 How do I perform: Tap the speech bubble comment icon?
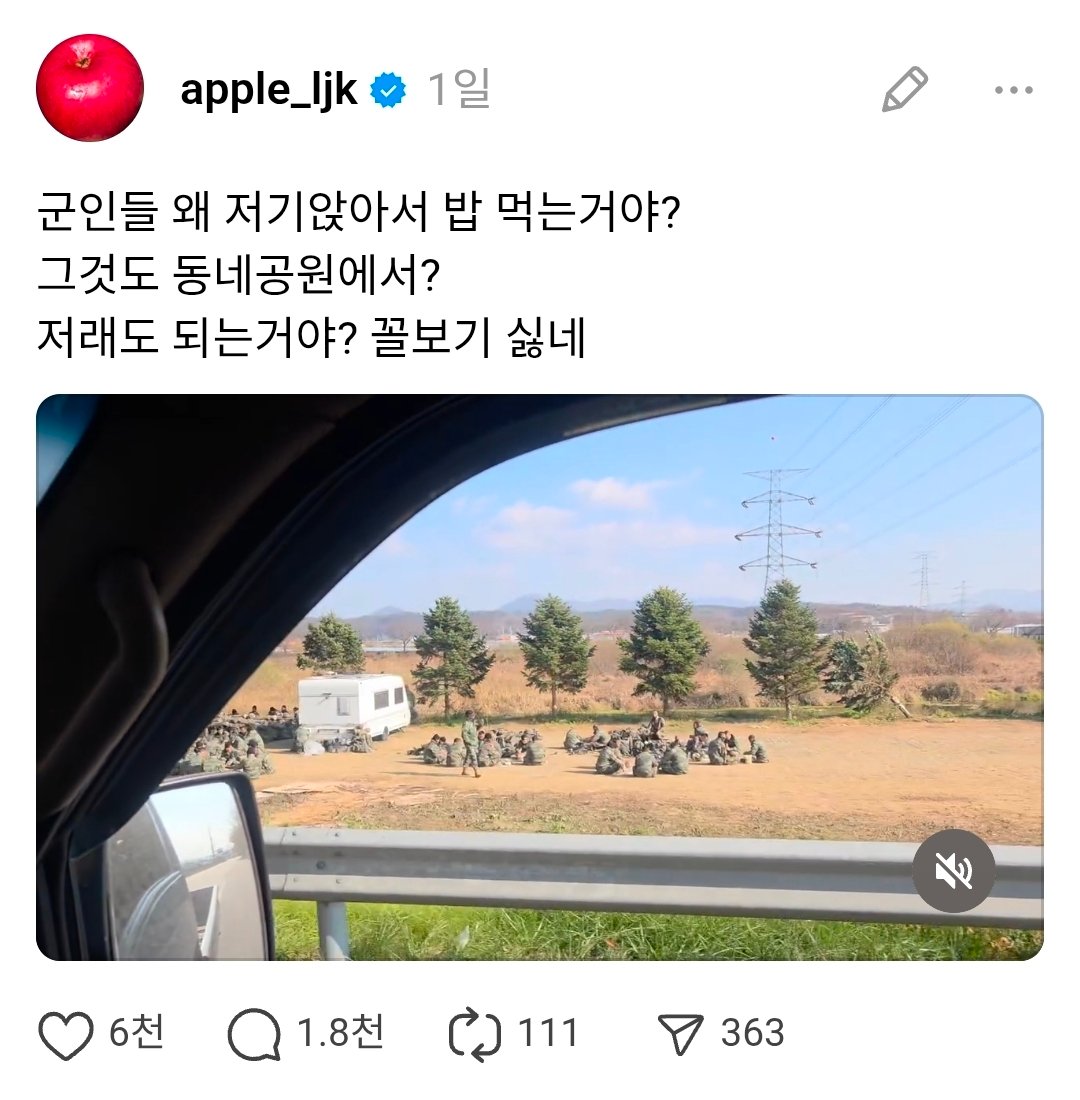(x=254, y=1035)
